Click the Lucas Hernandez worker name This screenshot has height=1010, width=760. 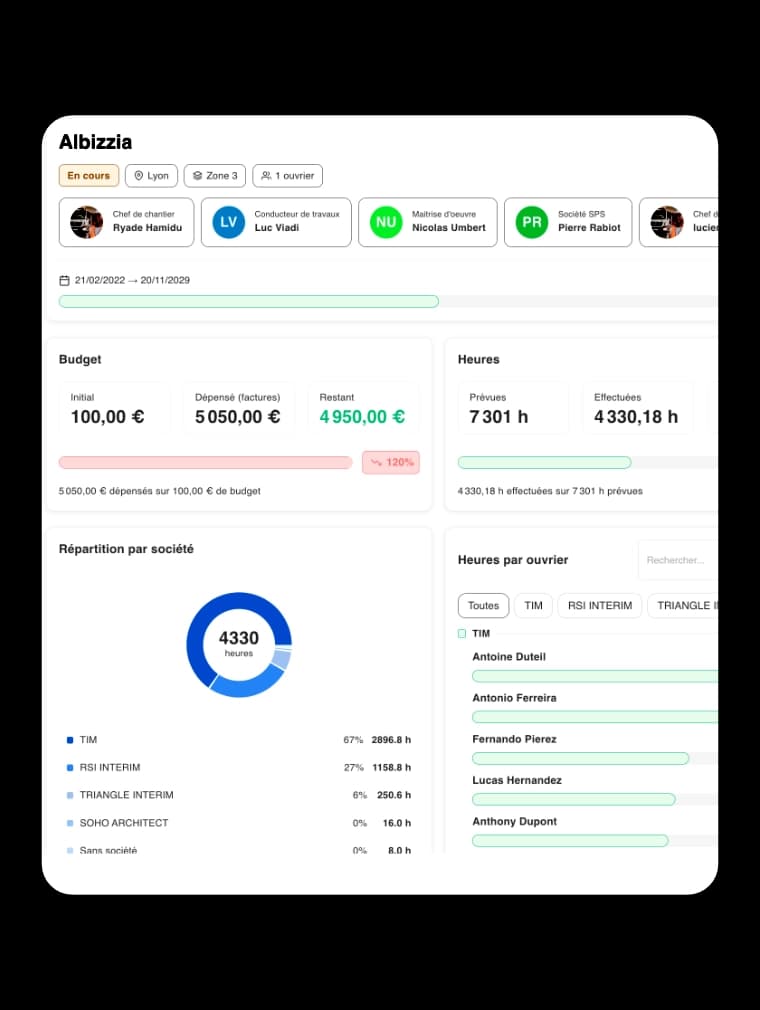[x=517, y=781]
